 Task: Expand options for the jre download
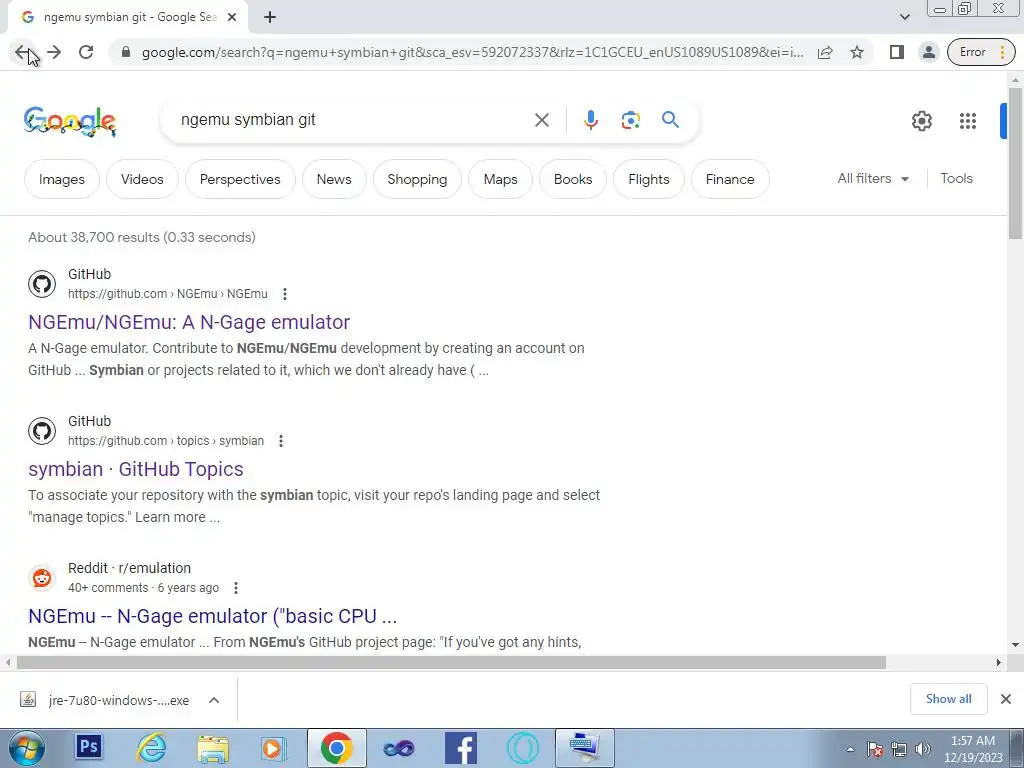coord(214,700)
